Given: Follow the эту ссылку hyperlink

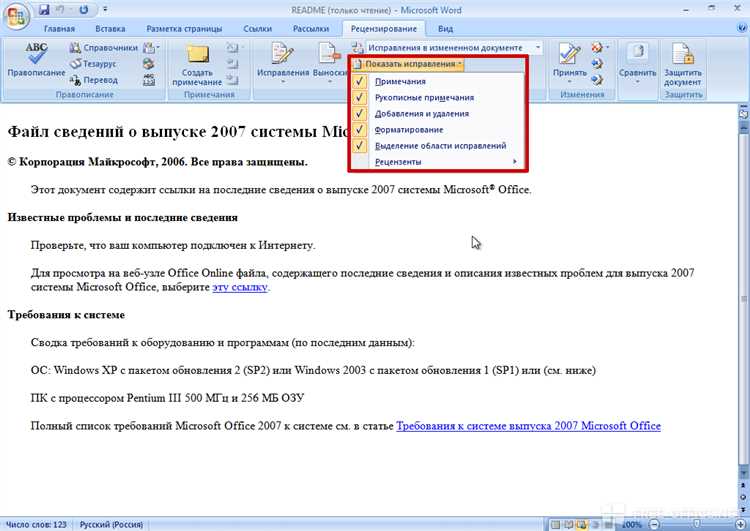Looking at the screenshot, I should click(x=240, y=288).
